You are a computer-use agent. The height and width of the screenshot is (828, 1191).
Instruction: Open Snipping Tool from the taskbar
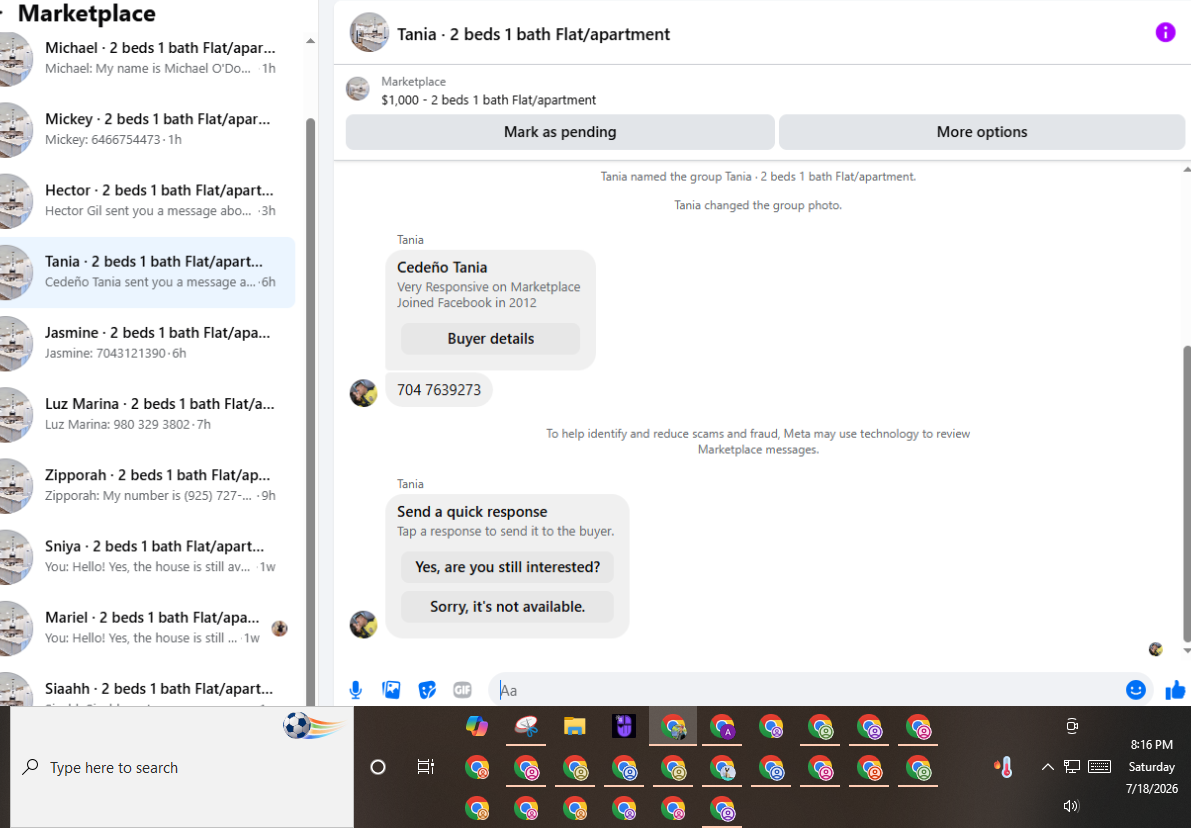[526, 727]
